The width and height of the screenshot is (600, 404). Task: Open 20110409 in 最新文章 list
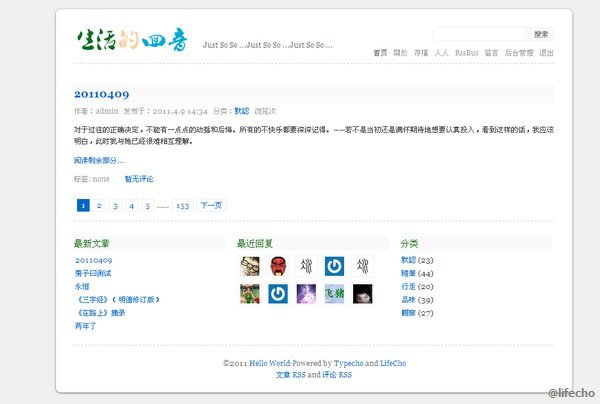point(93,260)
